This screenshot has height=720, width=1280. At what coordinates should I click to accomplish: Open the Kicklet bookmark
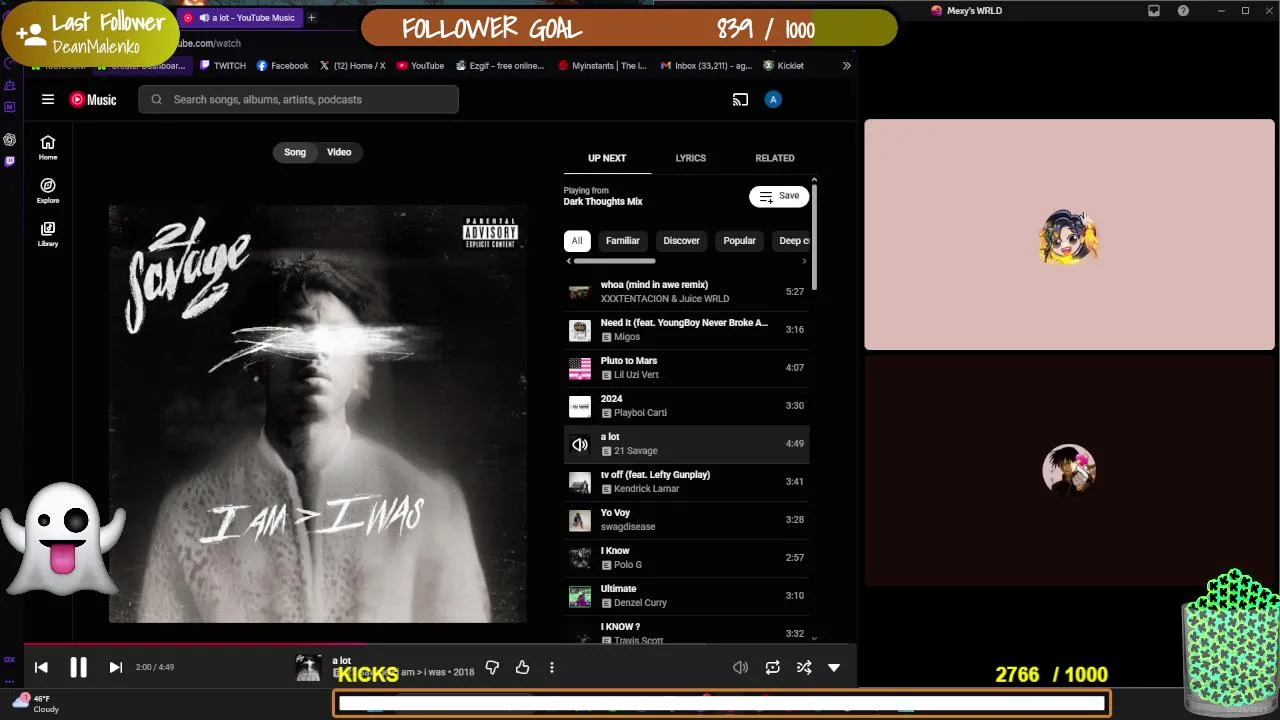click(x=783, y=66)
